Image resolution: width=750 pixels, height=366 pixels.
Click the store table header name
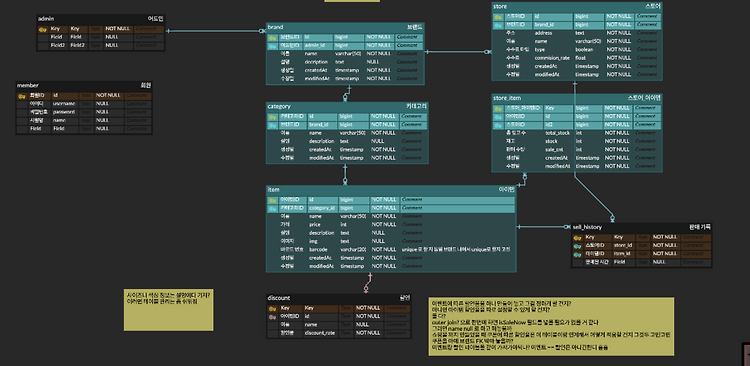tap(500, 7)
